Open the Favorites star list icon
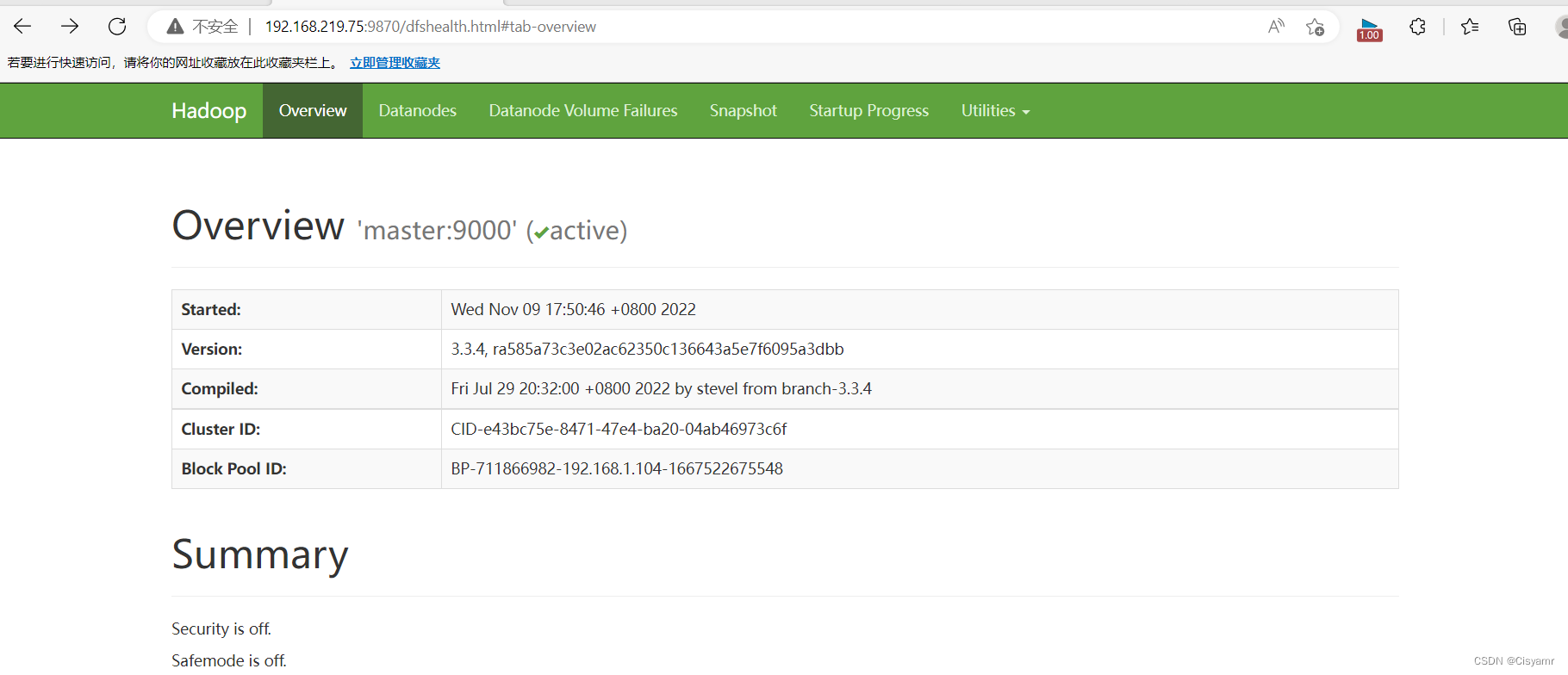Screen dimensions: 1568x675 click(1470, 27)
